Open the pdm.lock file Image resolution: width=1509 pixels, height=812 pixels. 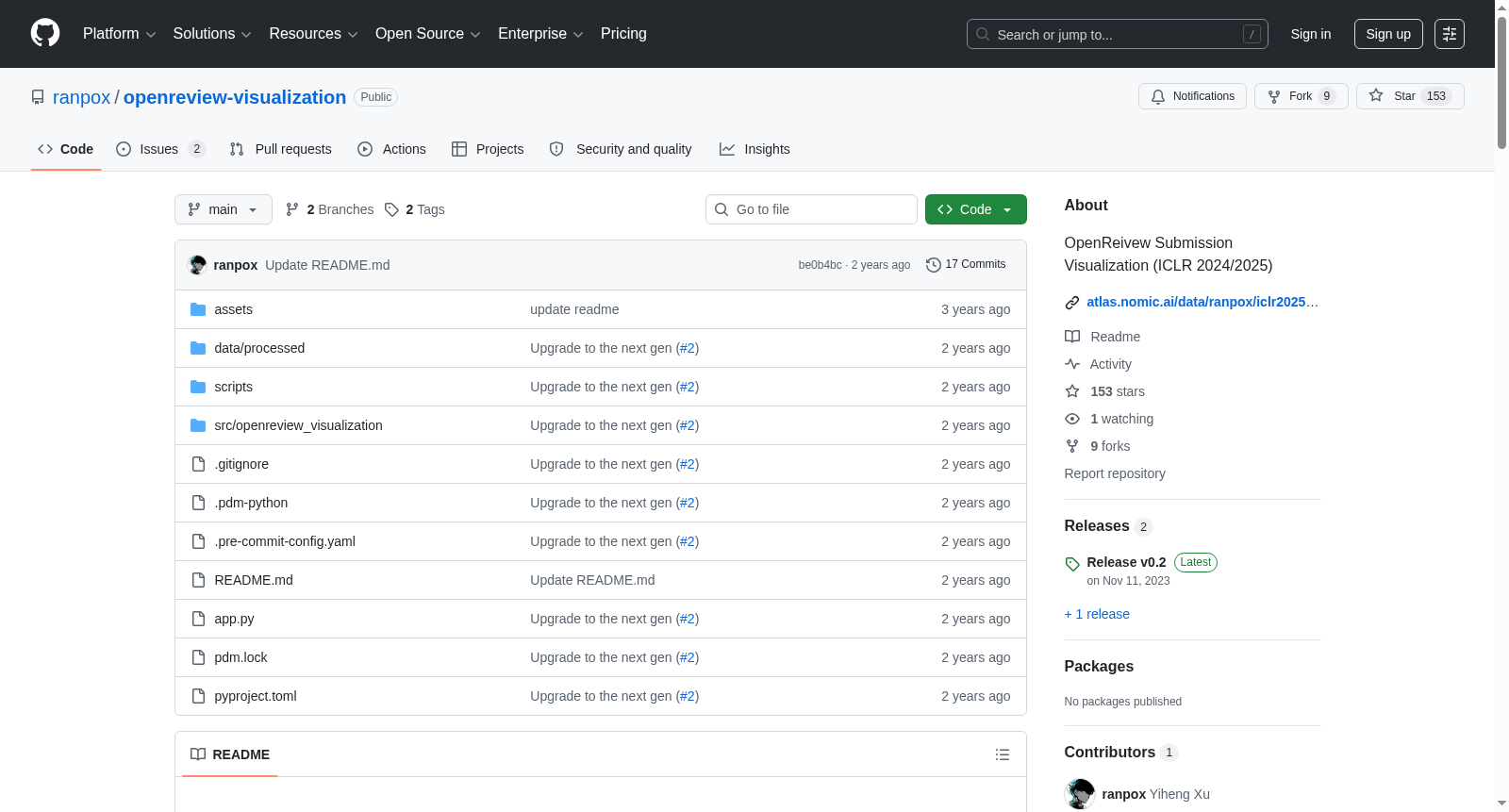(240, 657)
